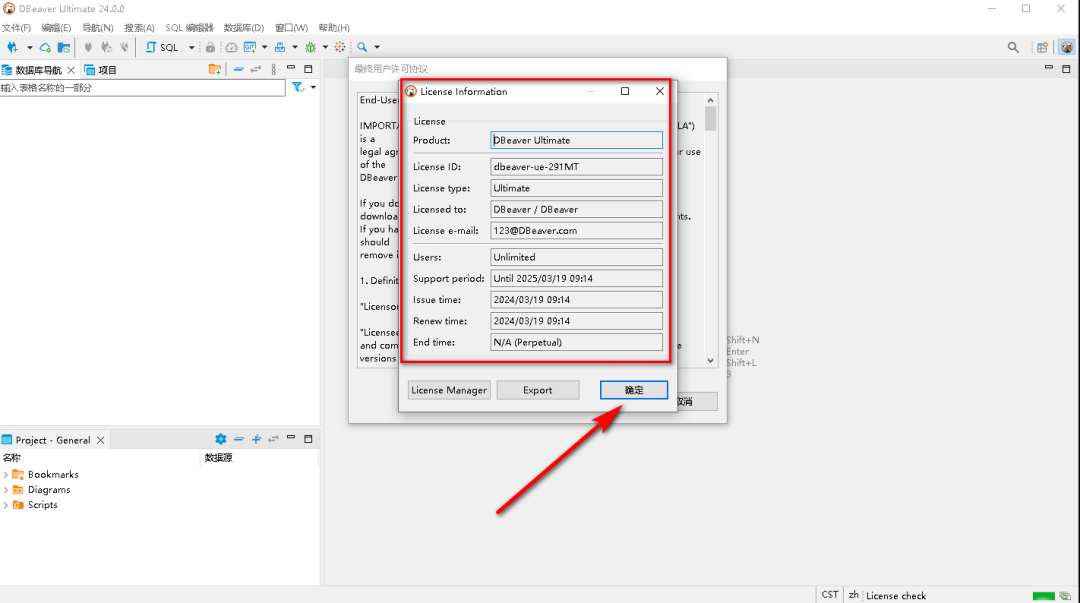1080x603 pixels.
Task: Click the blue plus icon in Project panel
Action: tap(256, 439)
